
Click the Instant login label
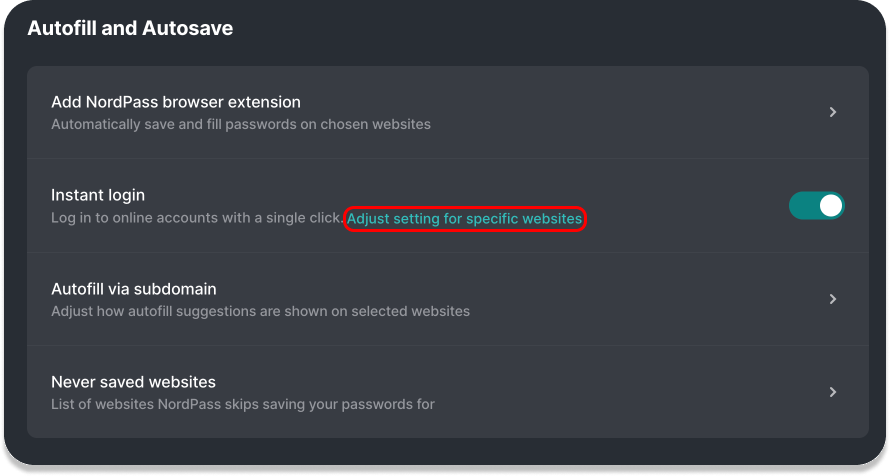point(98,195)
